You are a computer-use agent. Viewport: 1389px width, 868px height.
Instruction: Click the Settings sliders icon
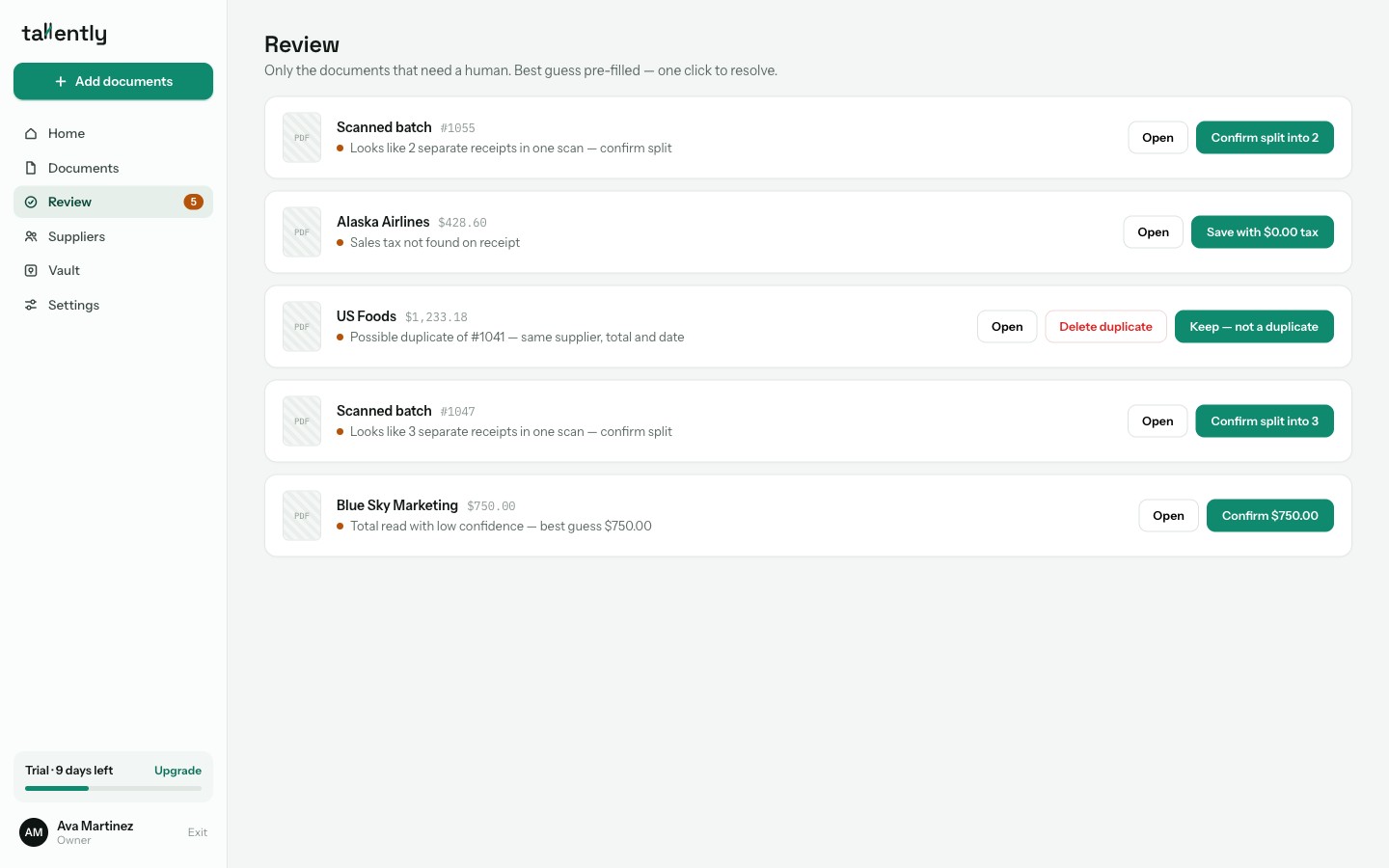click(31, 305)
